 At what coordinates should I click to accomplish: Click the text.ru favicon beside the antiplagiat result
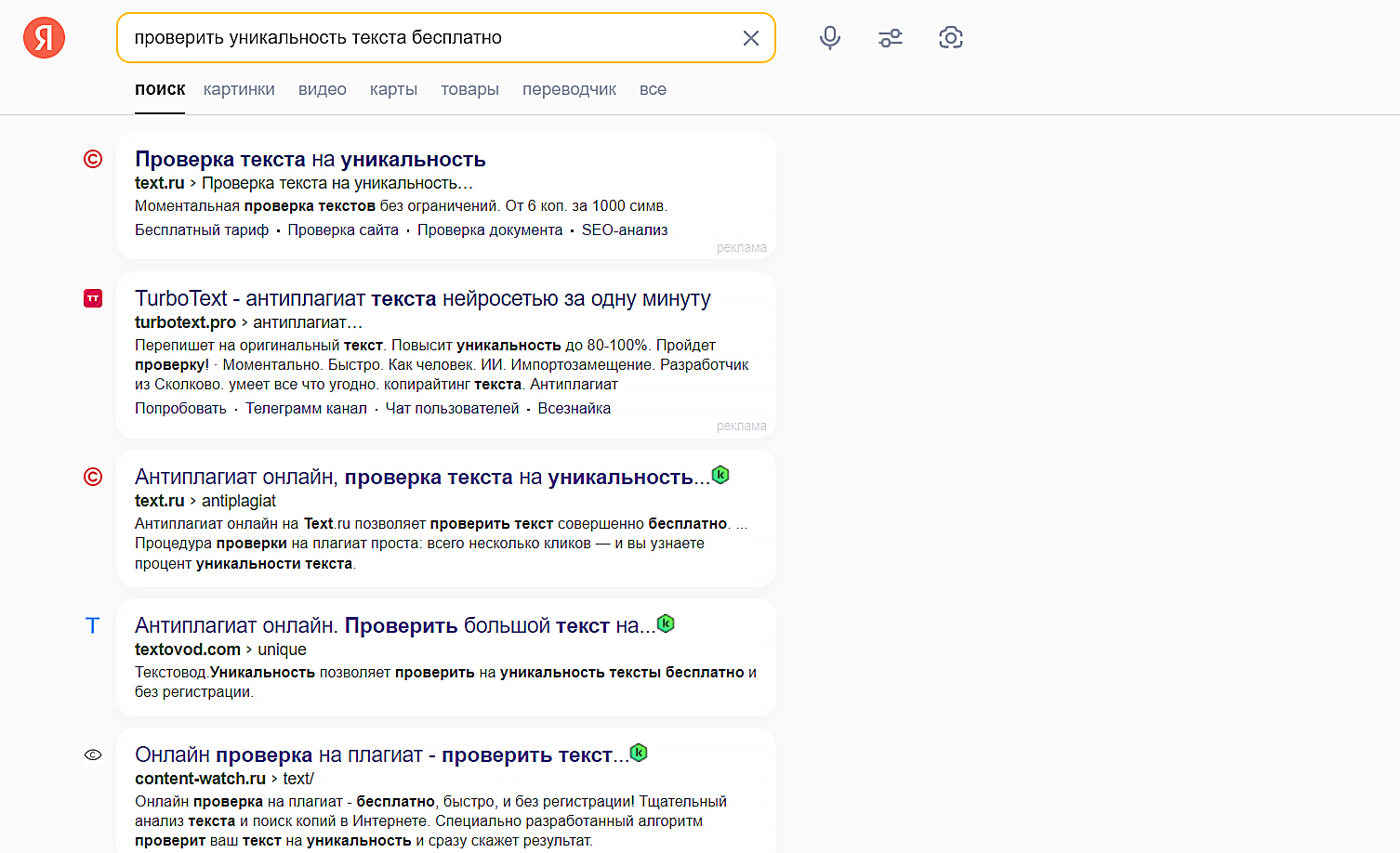coord(93,477)
